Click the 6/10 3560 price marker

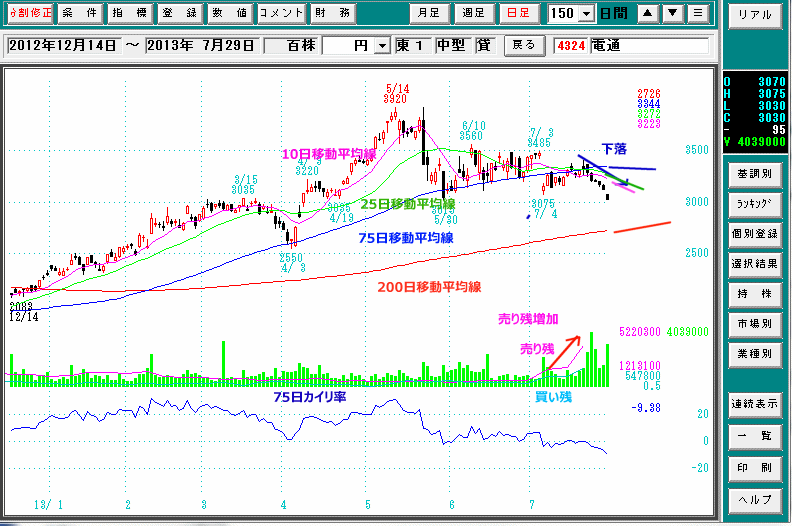(472, 130)
